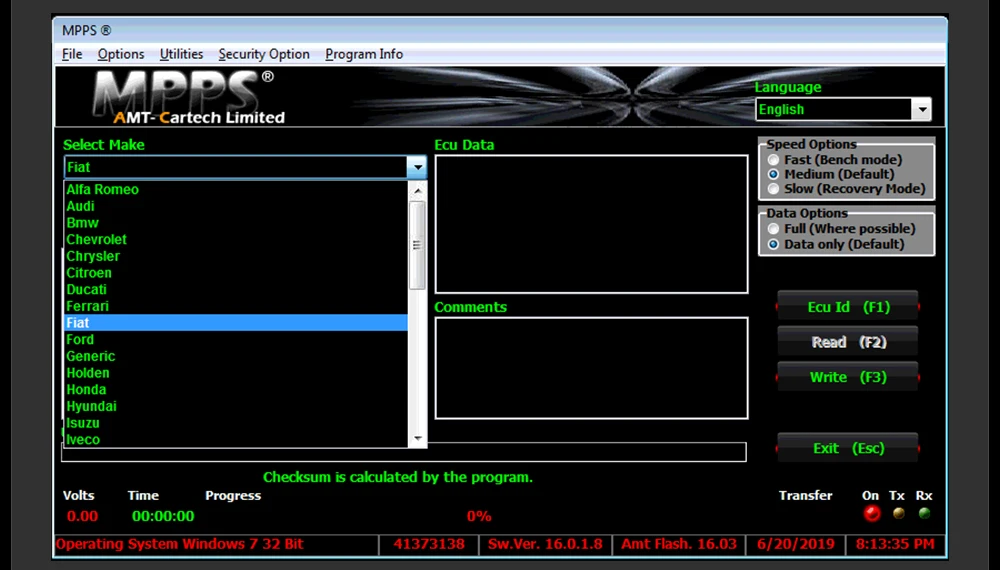Click the Amt Flash. 16.03 status entry
1000x570 pixels.
679,544
